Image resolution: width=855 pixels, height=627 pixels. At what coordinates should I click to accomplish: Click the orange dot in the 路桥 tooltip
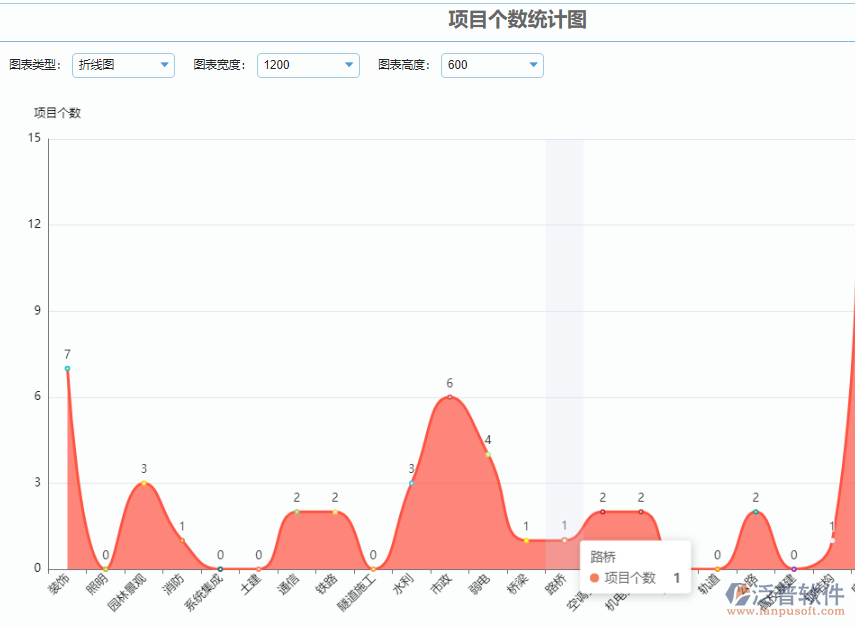pos(594,578)
